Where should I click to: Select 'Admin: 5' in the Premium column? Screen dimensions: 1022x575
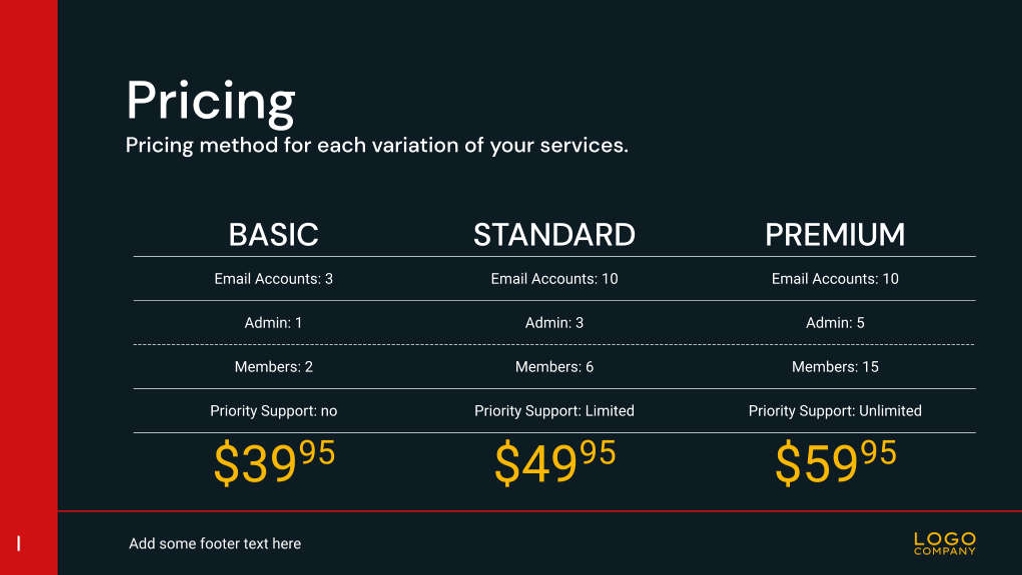coord(835,323)
